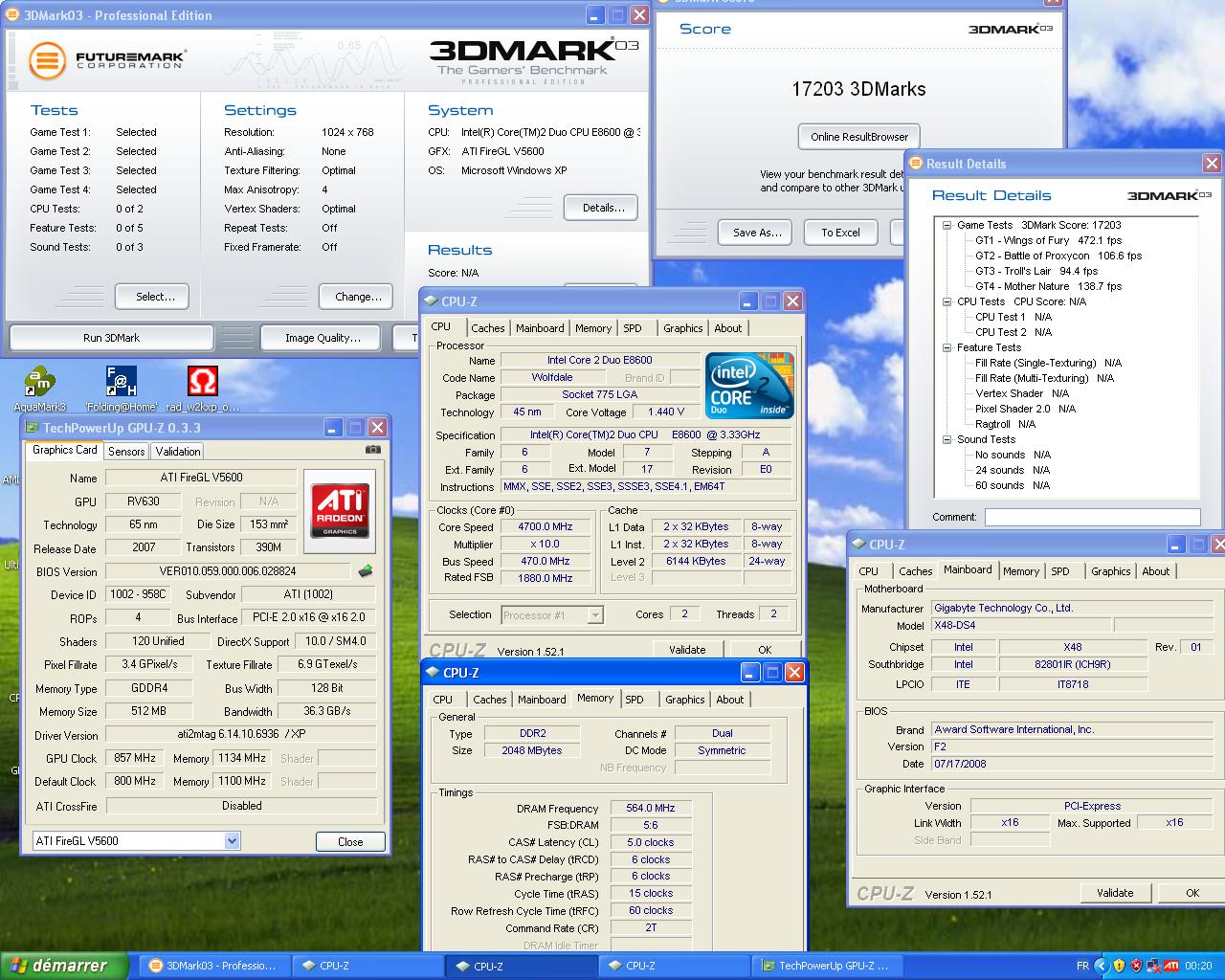The height and width of the screenshot is (980, 1225).
Task: Click Validate in CPU-Z Mainboard window
Action: tap(1115, 893)
